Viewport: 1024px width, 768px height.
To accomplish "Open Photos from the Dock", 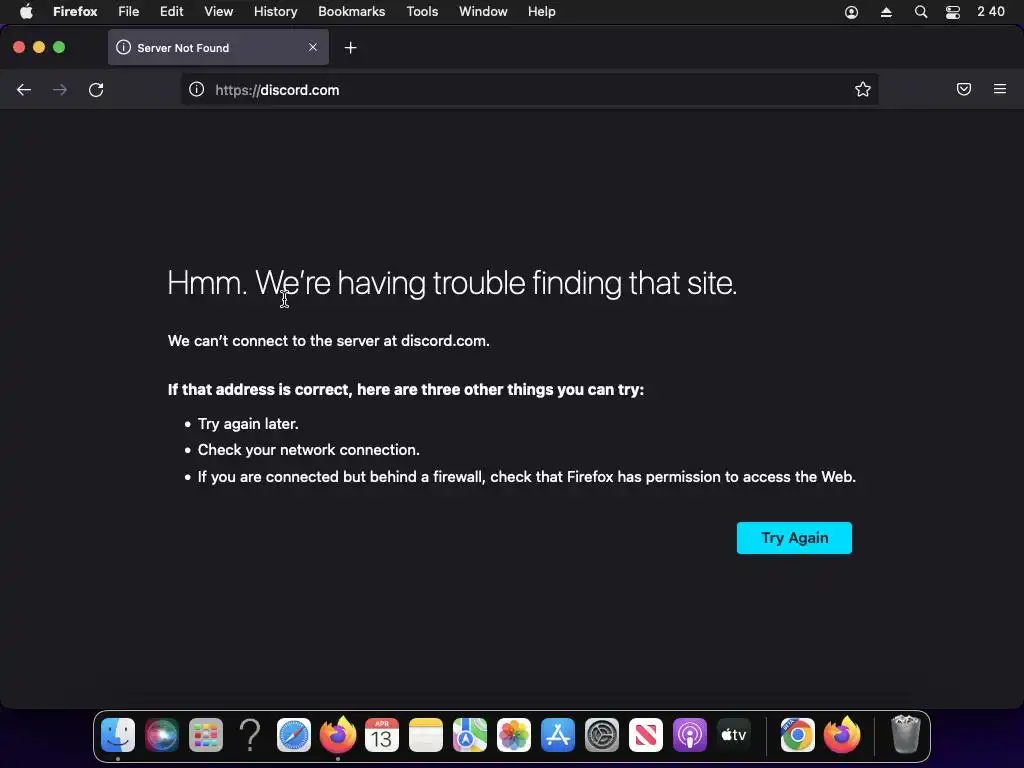I will click(x=514, y=735).
